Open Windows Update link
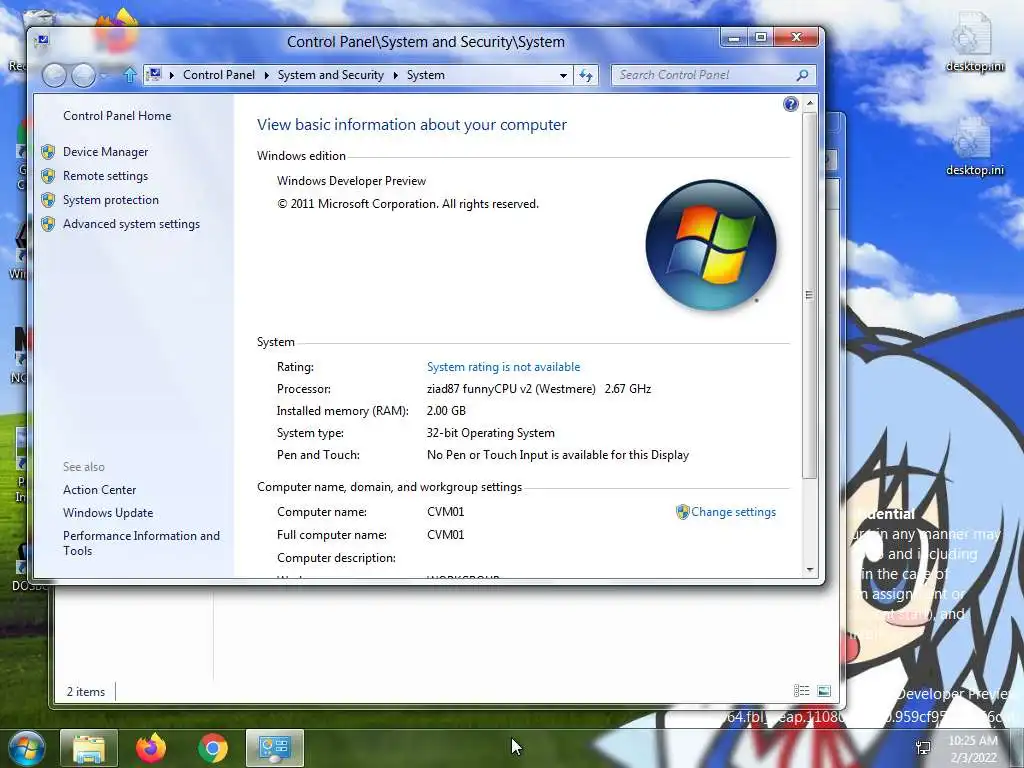 108,513
